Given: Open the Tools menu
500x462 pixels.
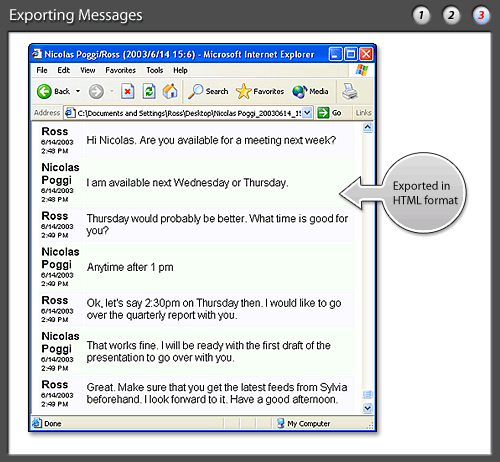Looking at the screenshot, I should click(155, 70).
